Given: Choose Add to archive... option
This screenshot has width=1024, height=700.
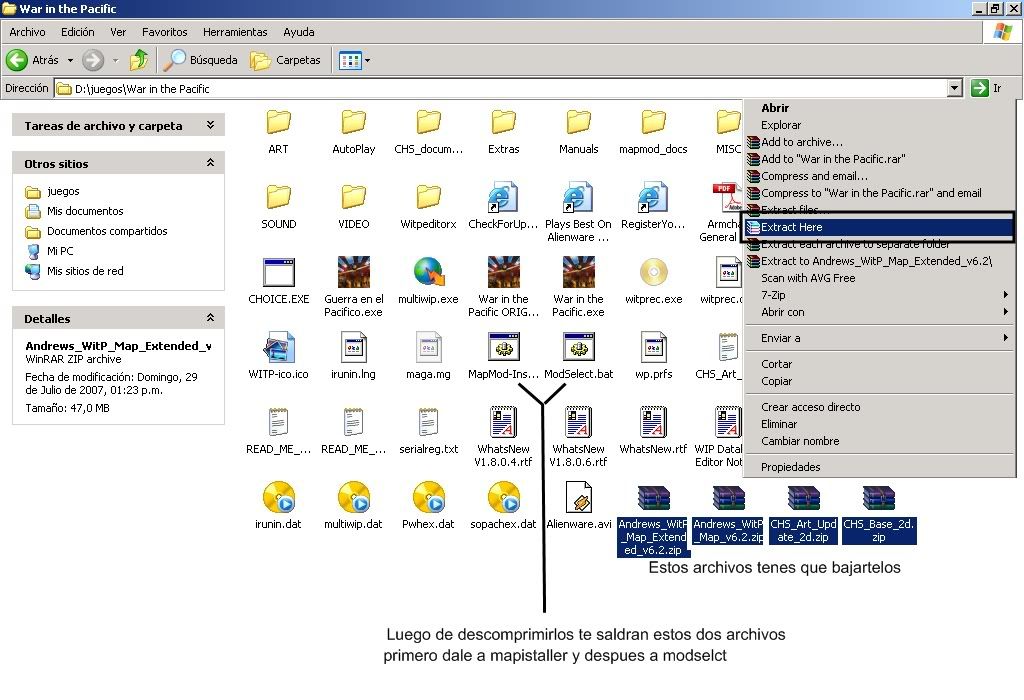Looking at the screenshot, I should 880,142.
